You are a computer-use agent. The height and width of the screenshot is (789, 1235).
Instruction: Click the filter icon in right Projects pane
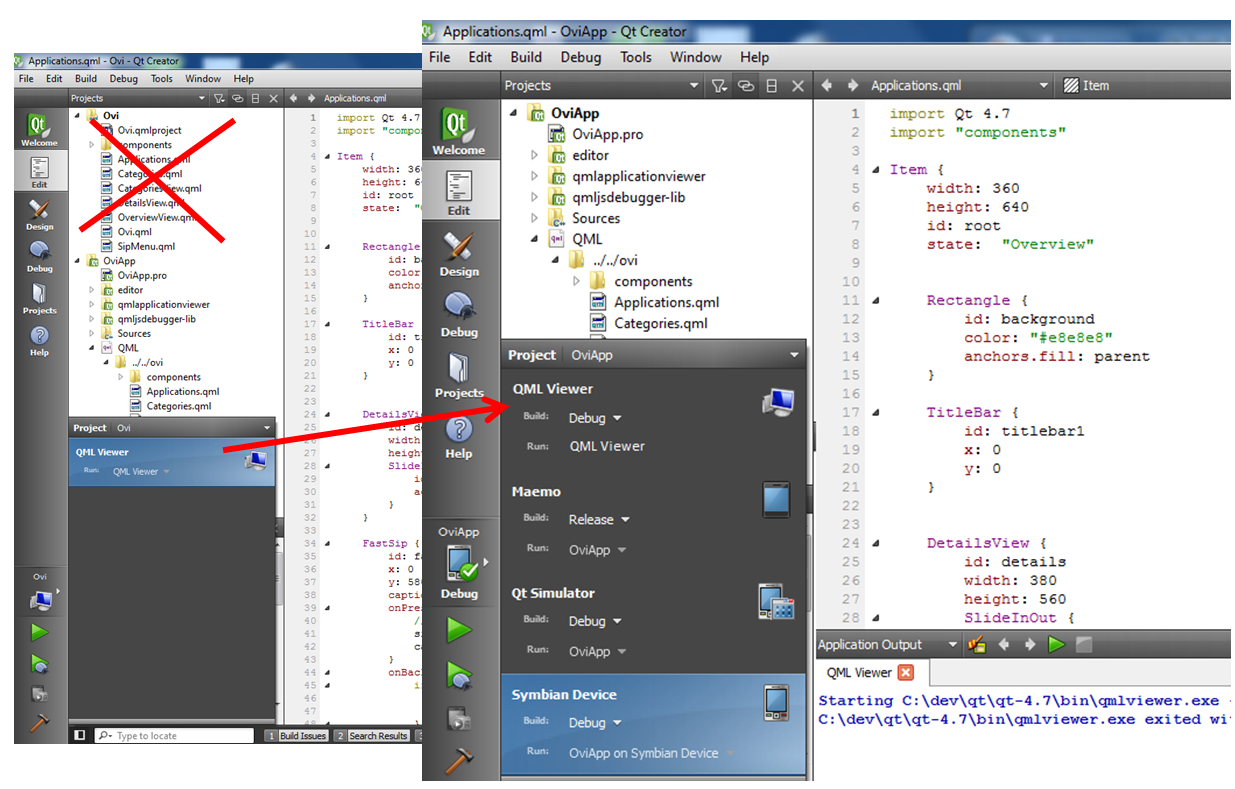click(719, 86)
